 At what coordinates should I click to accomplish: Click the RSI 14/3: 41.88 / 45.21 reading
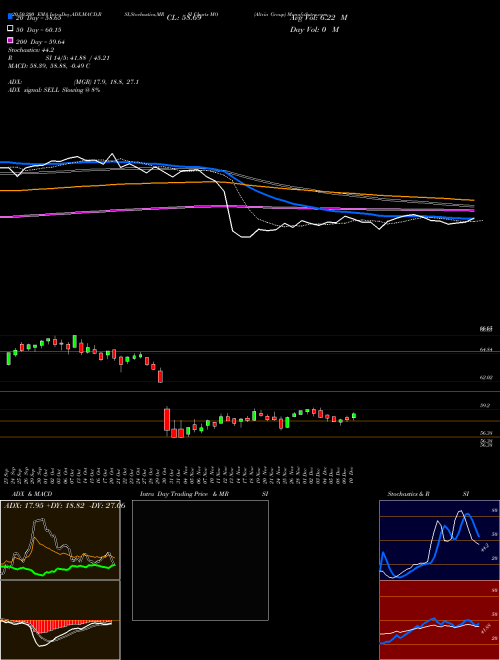59,58
